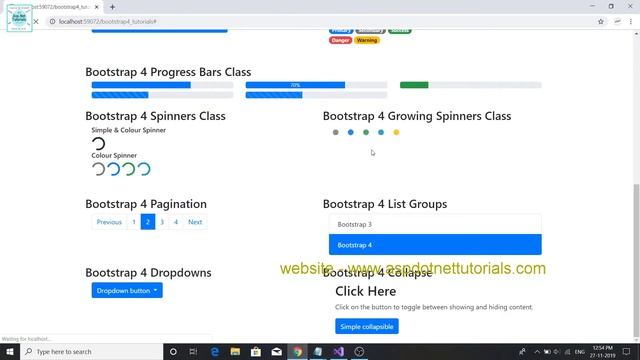Click the Danger badge

point(340,40)
